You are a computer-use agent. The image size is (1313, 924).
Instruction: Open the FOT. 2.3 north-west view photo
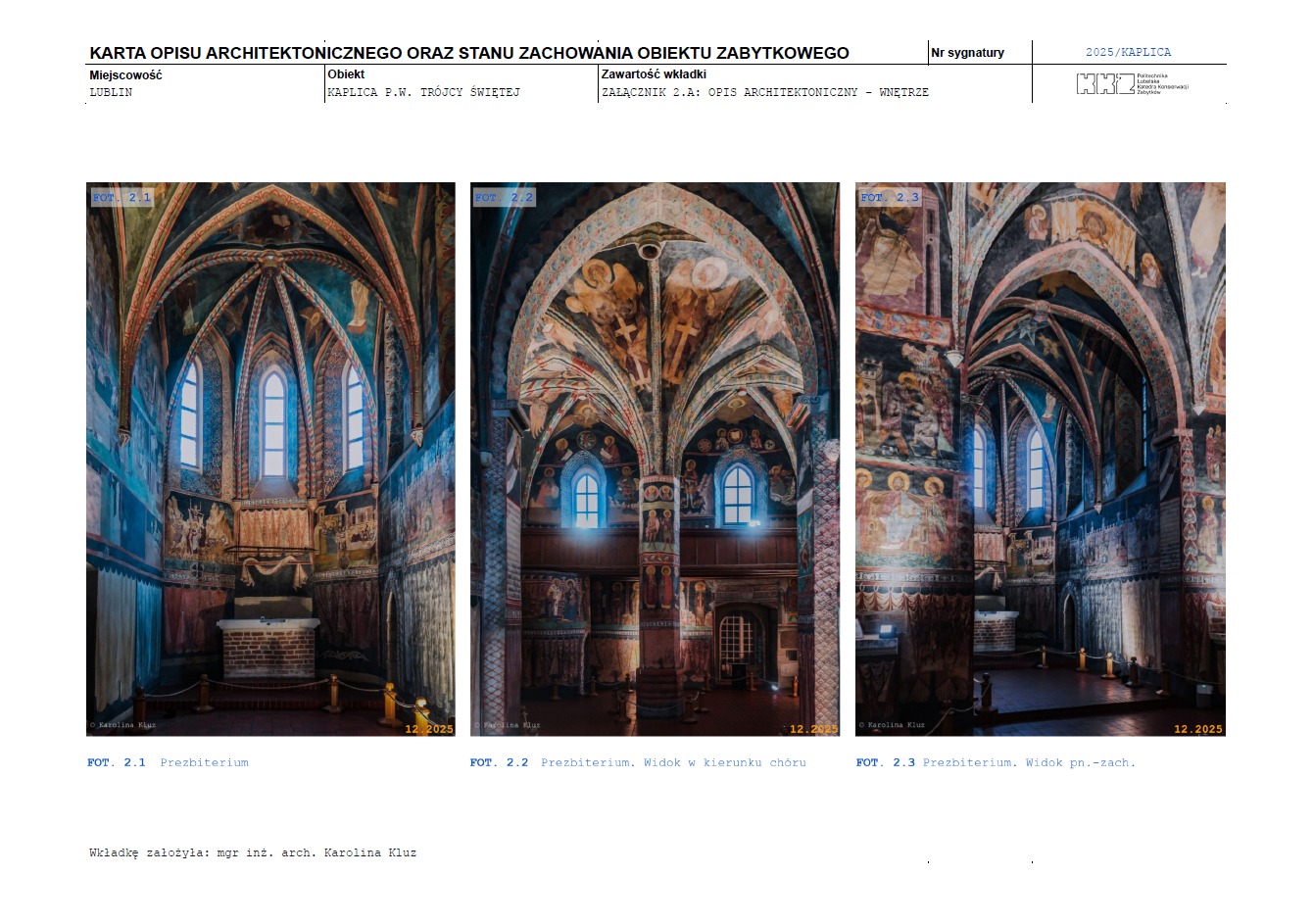tap(1040, 459)
